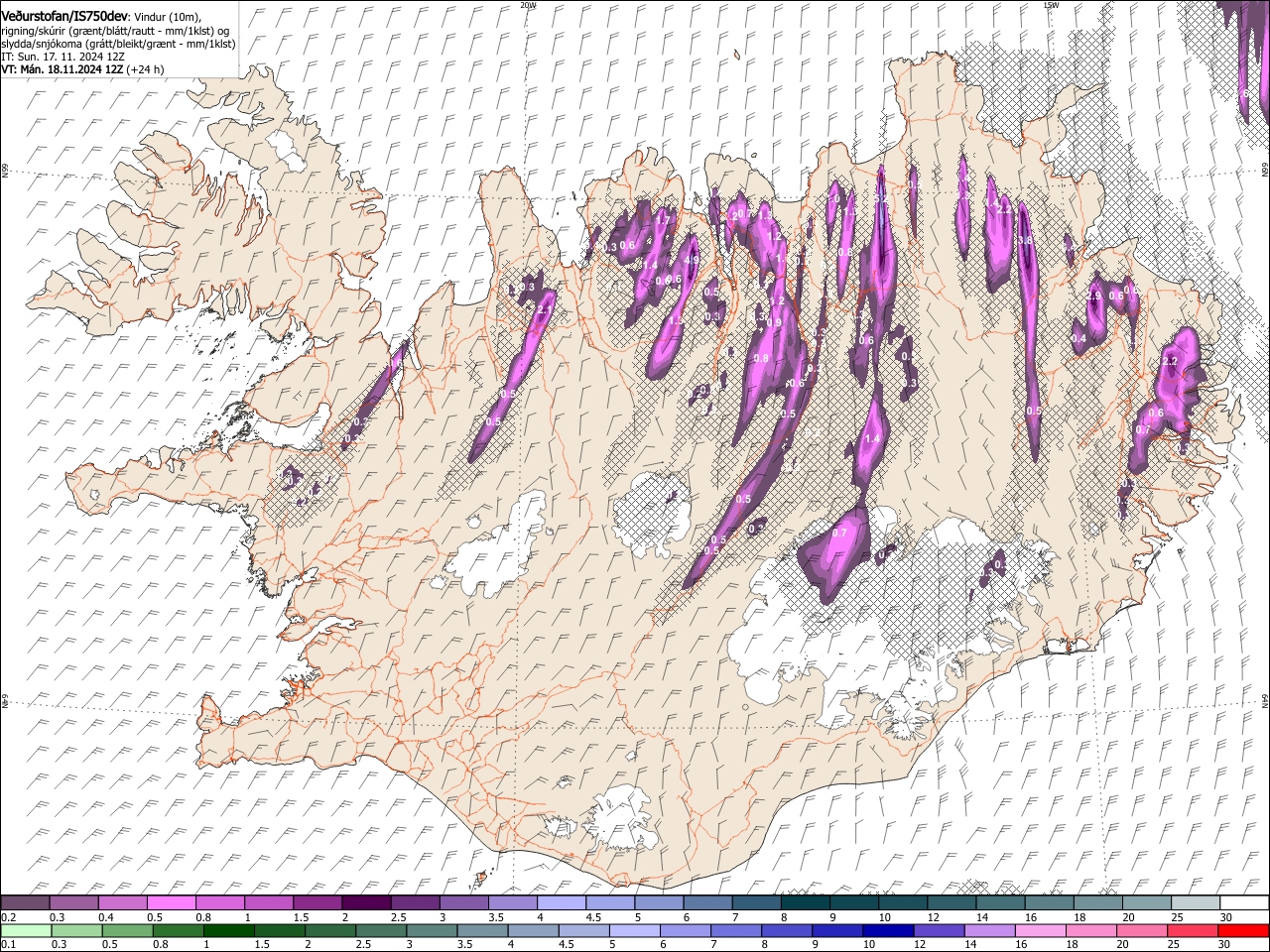Select top-row swatch between 4.5 and 5
This screenshot has height=952, width=1270.
609,902
